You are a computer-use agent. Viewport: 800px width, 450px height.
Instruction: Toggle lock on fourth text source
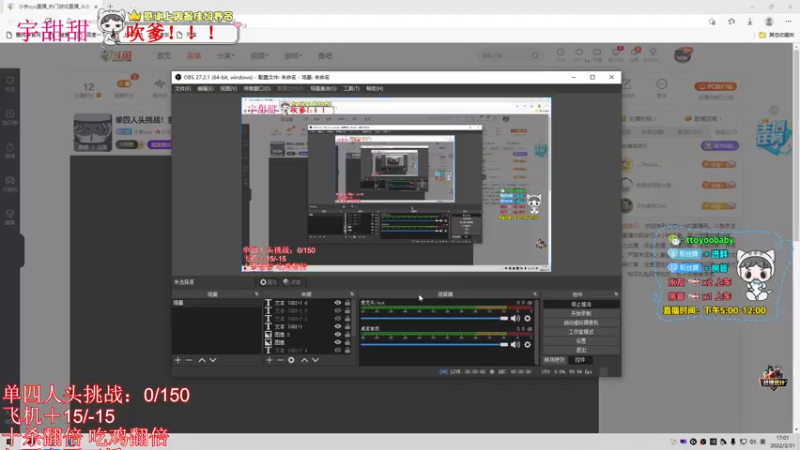tap(347, 327)
